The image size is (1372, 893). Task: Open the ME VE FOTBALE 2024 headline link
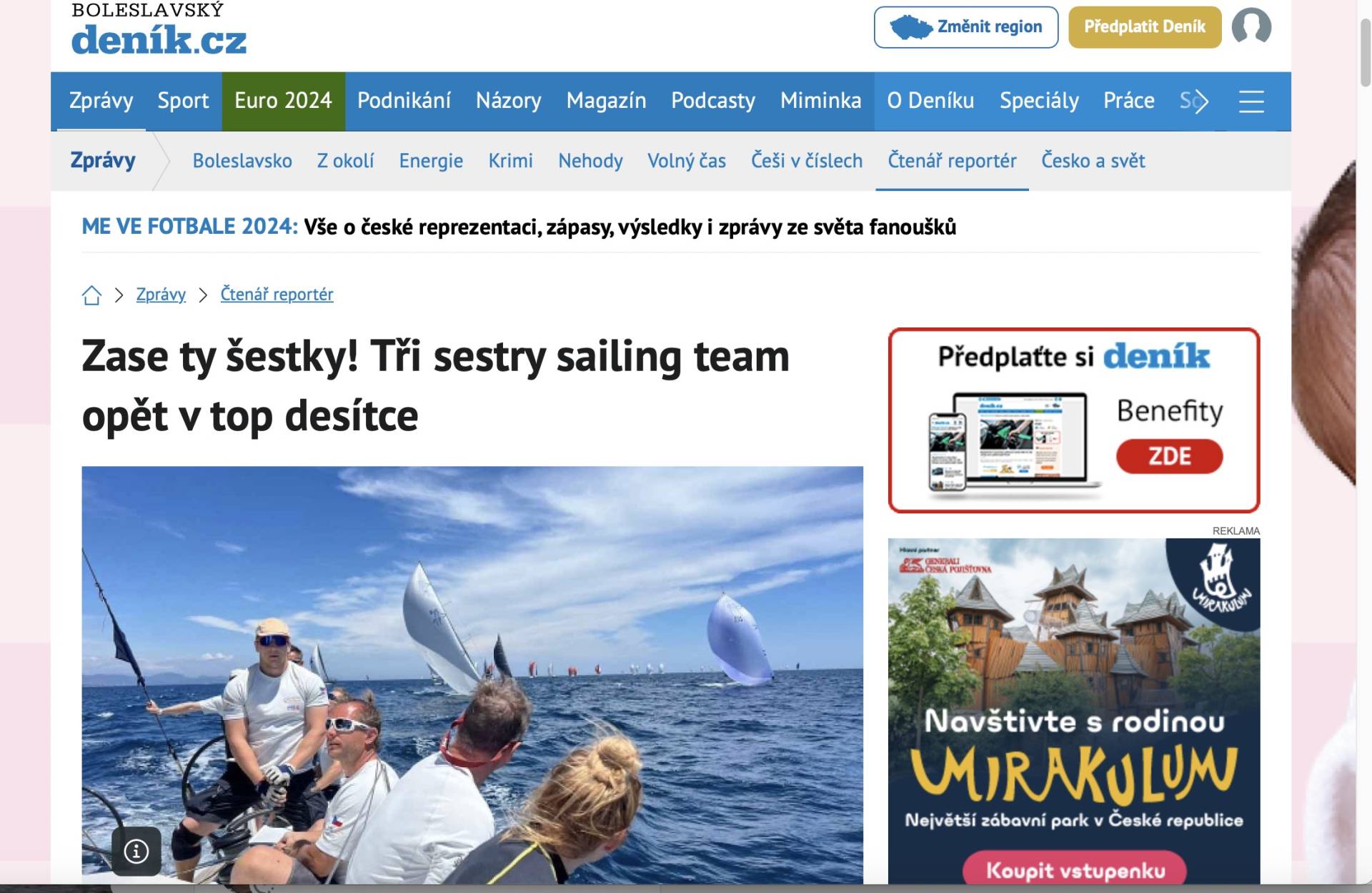[x=519, y=227]
